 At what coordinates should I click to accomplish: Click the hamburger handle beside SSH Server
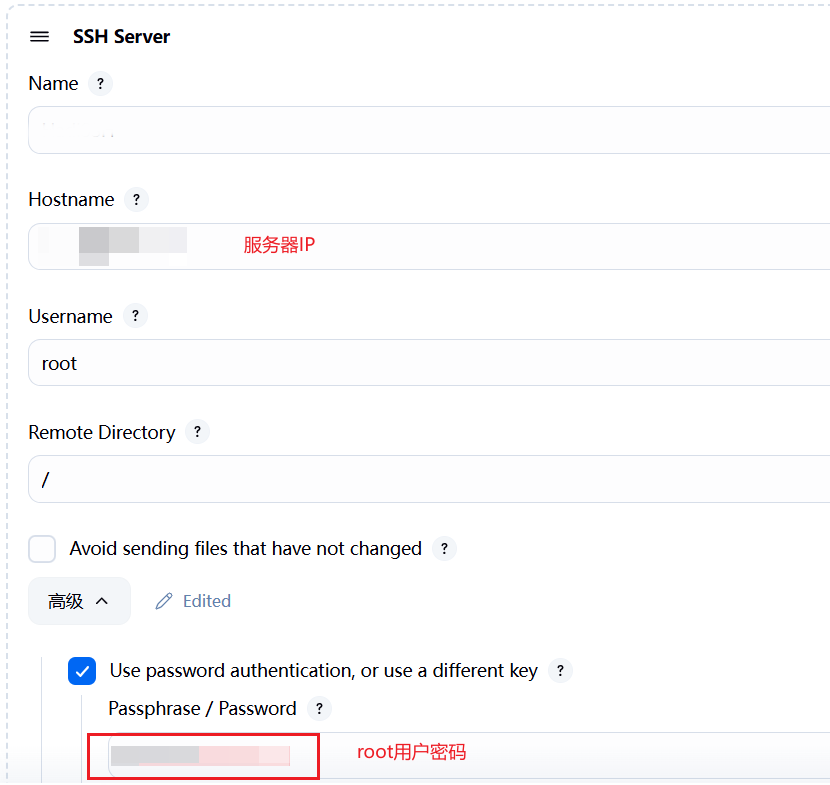coord(40,37)
